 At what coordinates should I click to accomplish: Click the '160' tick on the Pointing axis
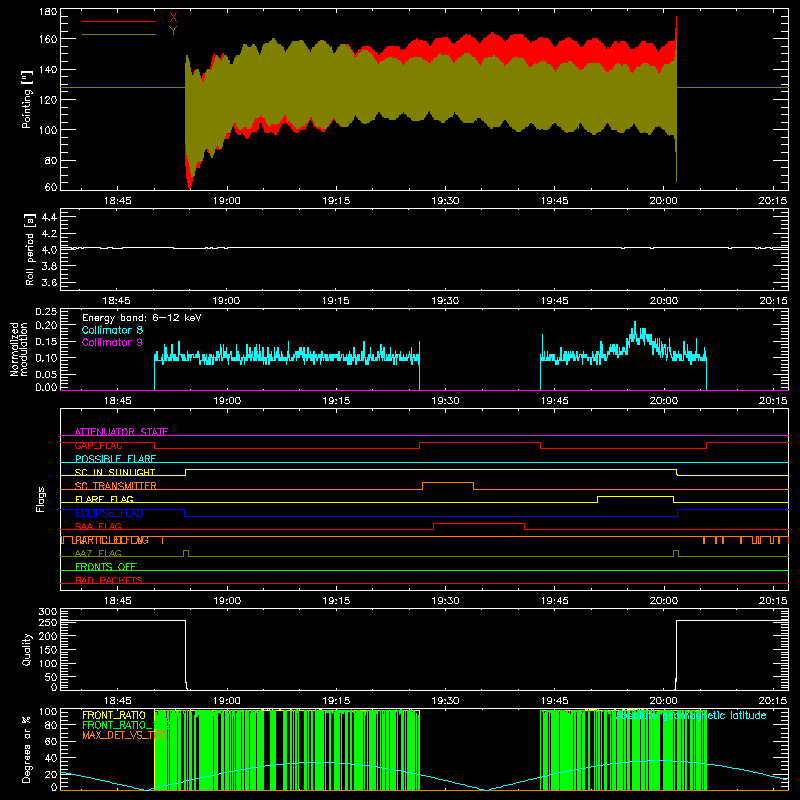48,39
